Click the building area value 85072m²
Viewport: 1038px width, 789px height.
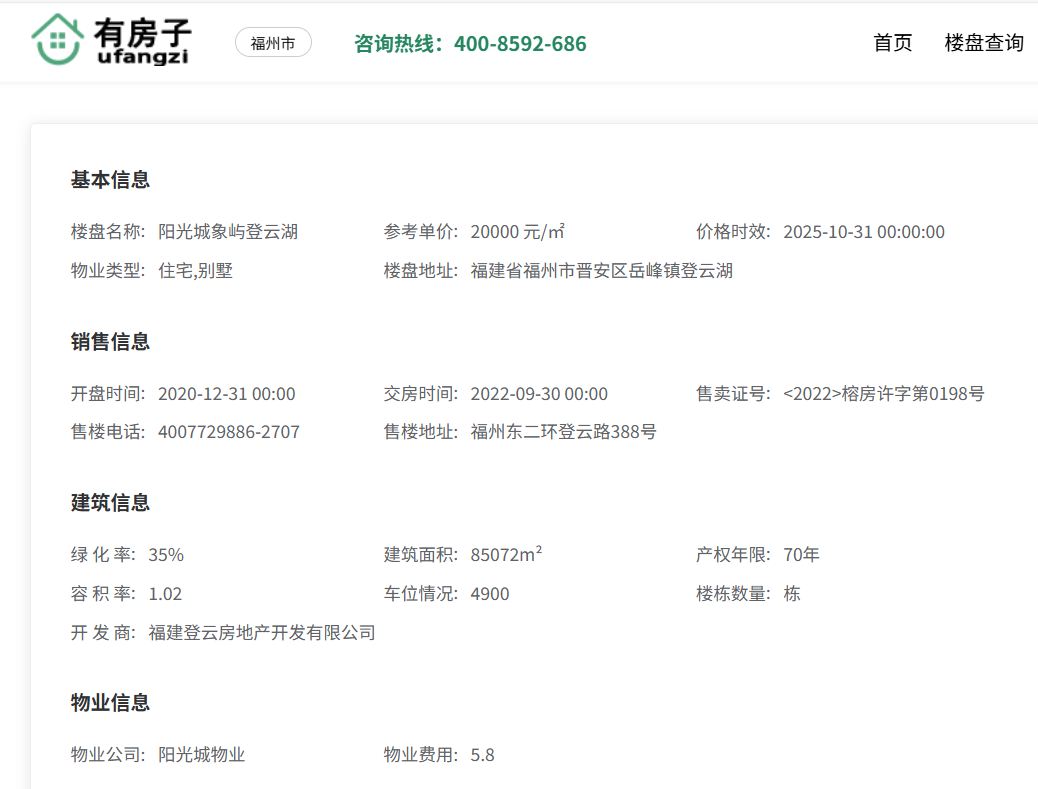click(506, 555)
